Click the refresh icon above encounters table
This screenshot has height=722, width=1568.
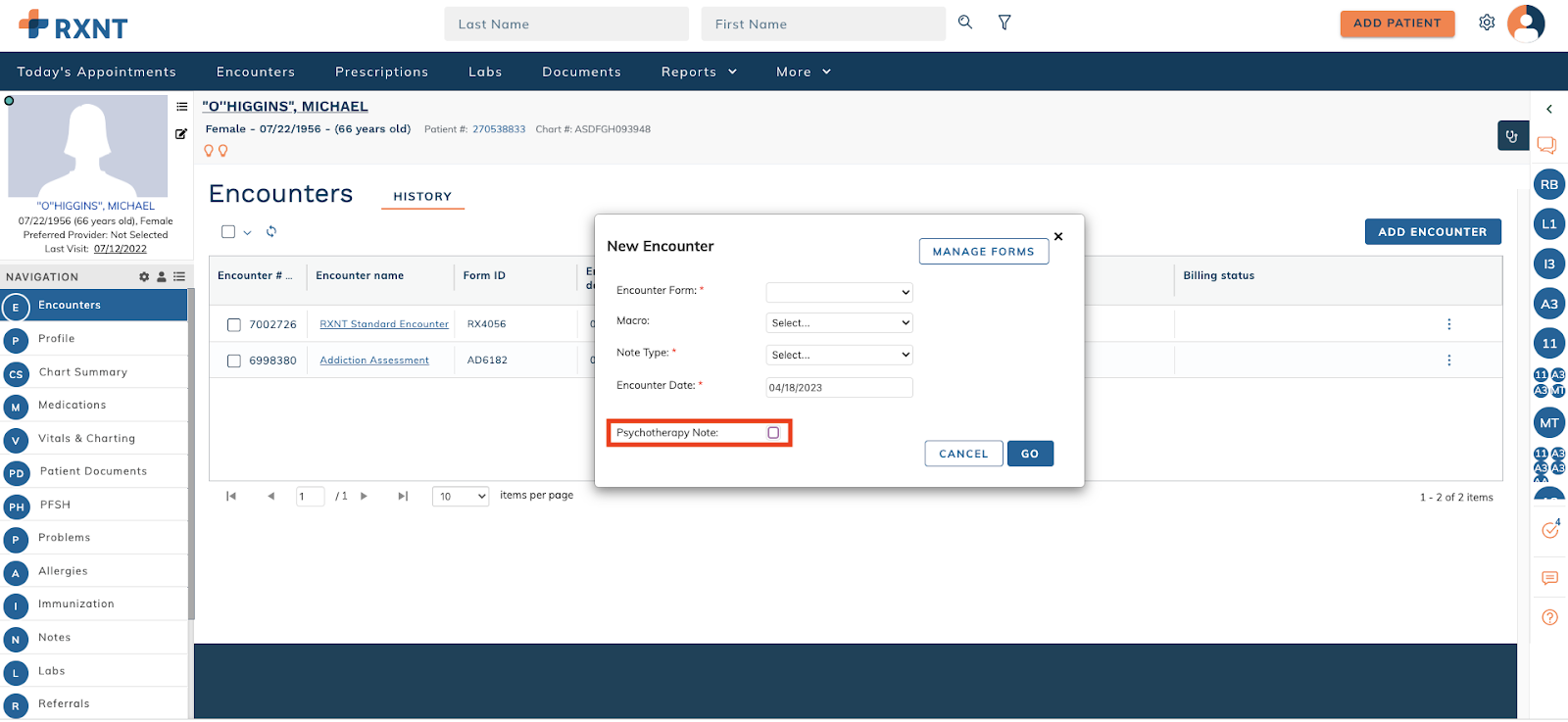[x=271, y=232]
